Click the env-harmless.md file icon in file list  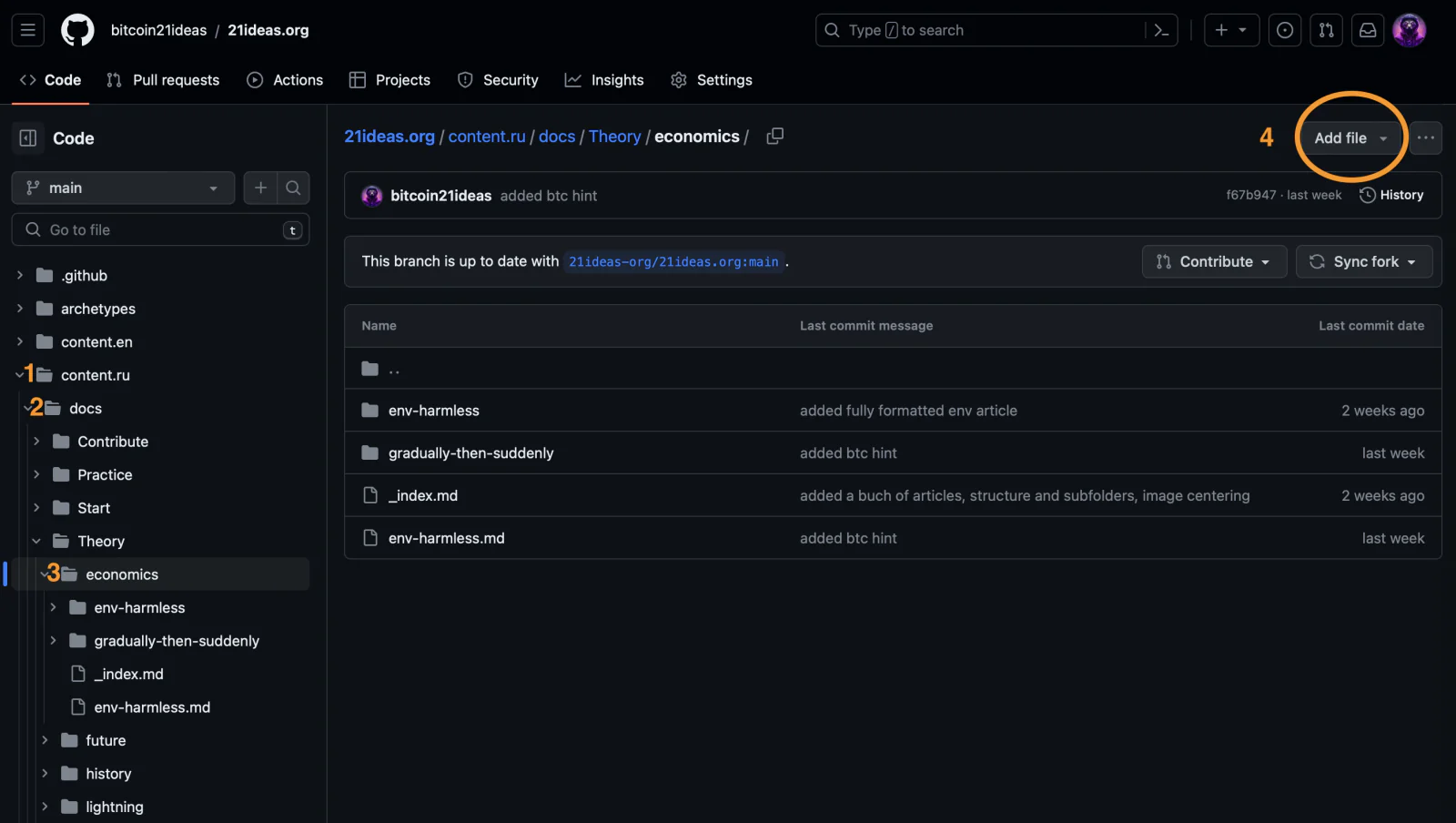(369, 538)
